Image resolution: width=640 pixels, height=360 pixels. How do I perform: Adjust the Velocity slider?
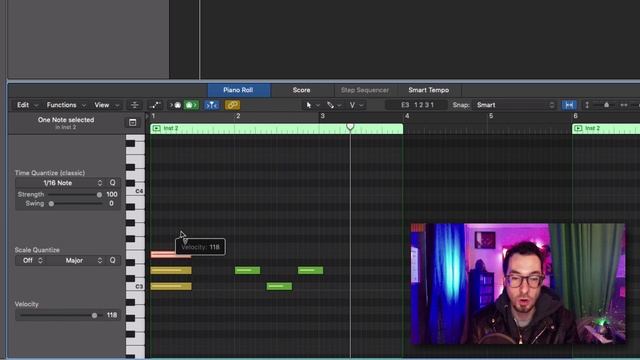(60, 315)
